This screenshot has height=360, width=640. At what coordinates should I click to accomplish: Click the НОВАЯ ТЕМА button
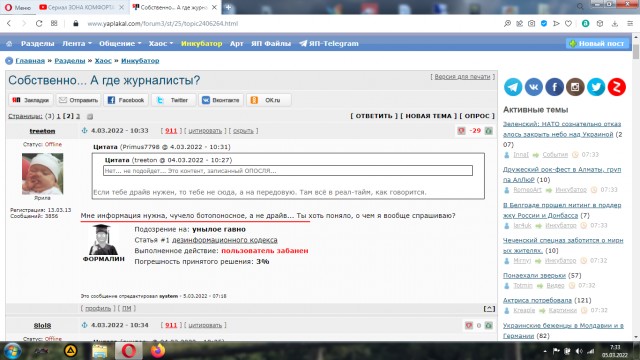coord(429,116)
